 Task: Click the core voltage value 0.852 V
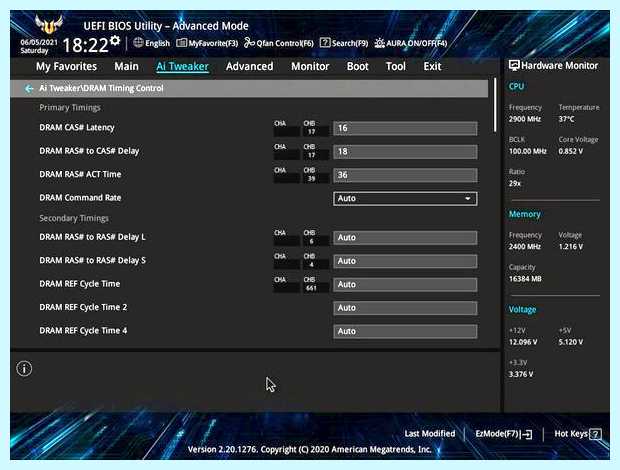click(x=571, y=151)
